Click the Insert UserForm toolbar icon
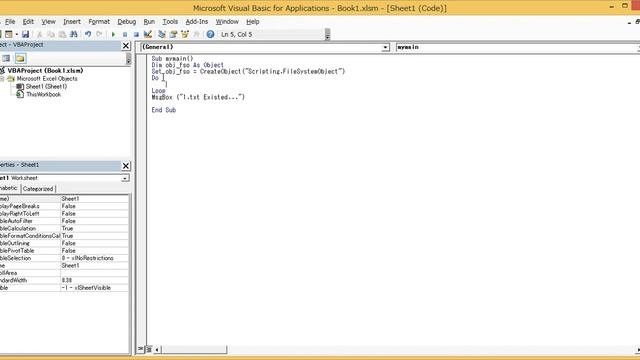Image resolution: width=640 pixels, height=360 pixels. tap(8, 35)
